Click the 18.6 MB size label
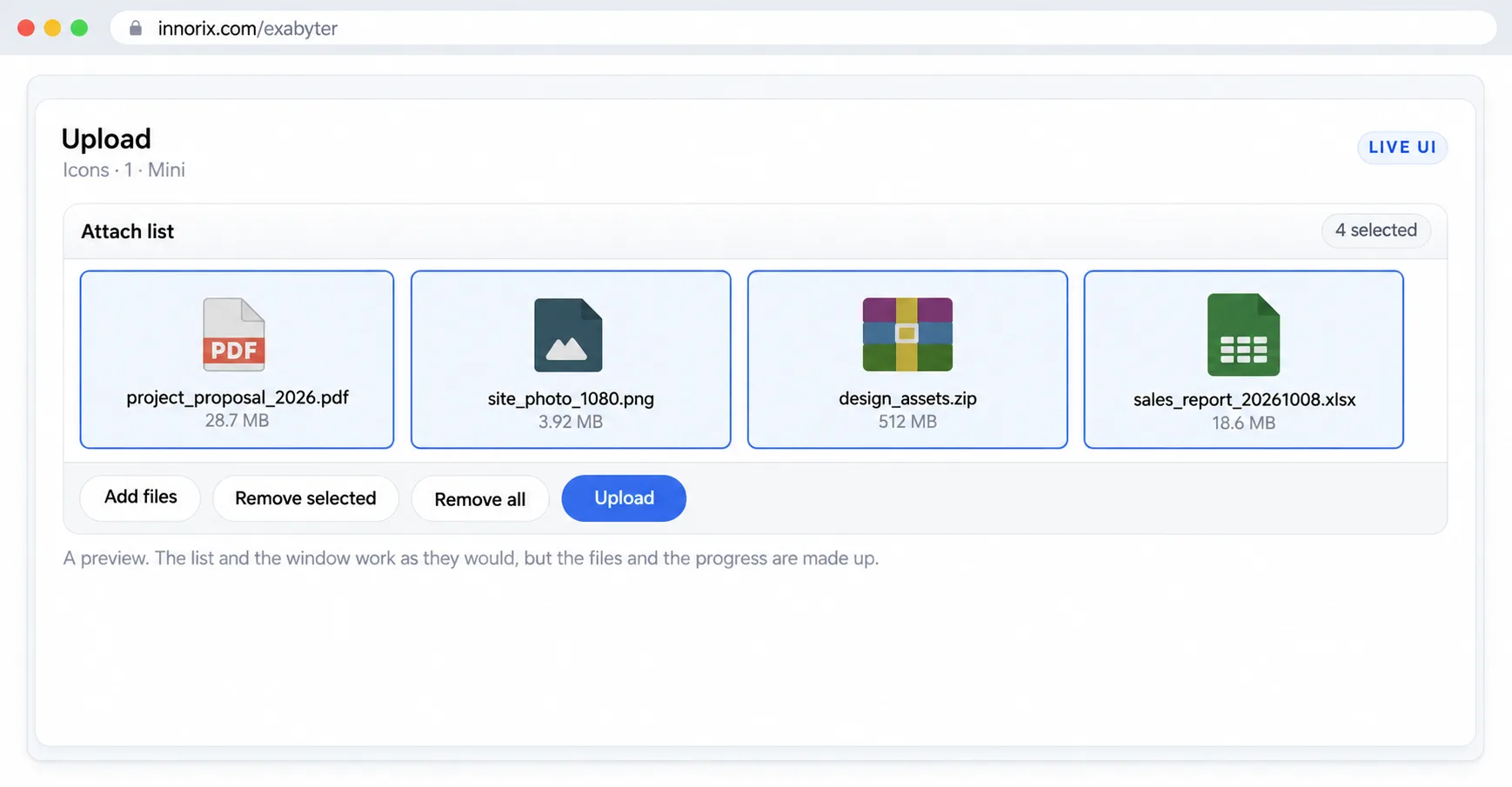The width and height of the screenshot is (1512, 787). click(1243, 424)
